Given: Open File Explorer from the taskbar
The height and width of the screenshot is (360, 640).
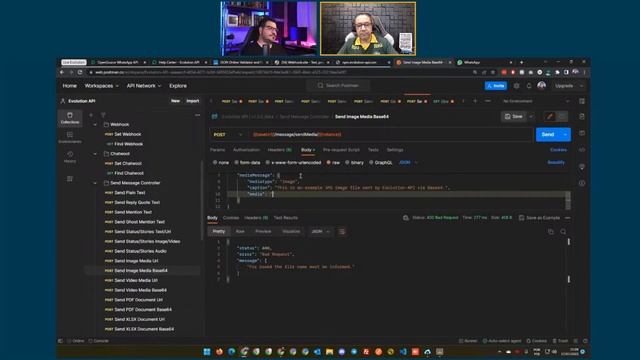Looking at the screenshot, I should 329,351.
